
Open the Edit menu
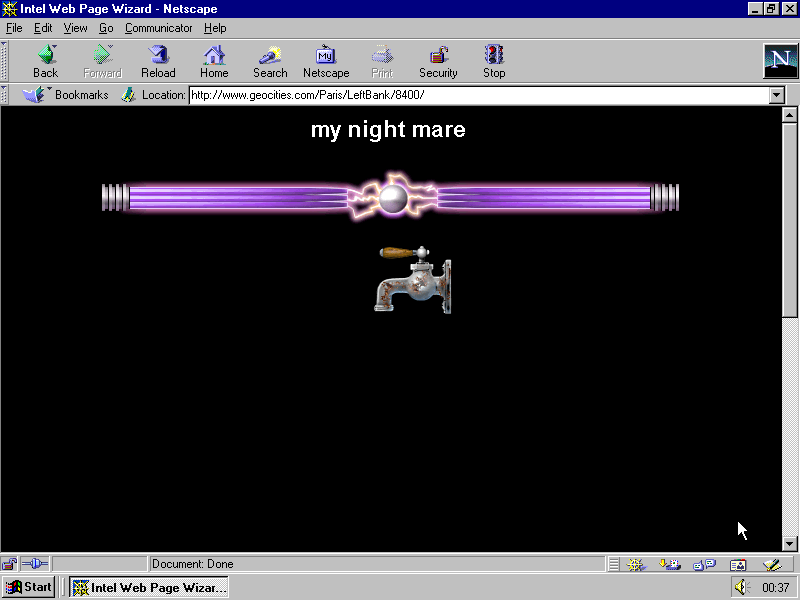43,28
